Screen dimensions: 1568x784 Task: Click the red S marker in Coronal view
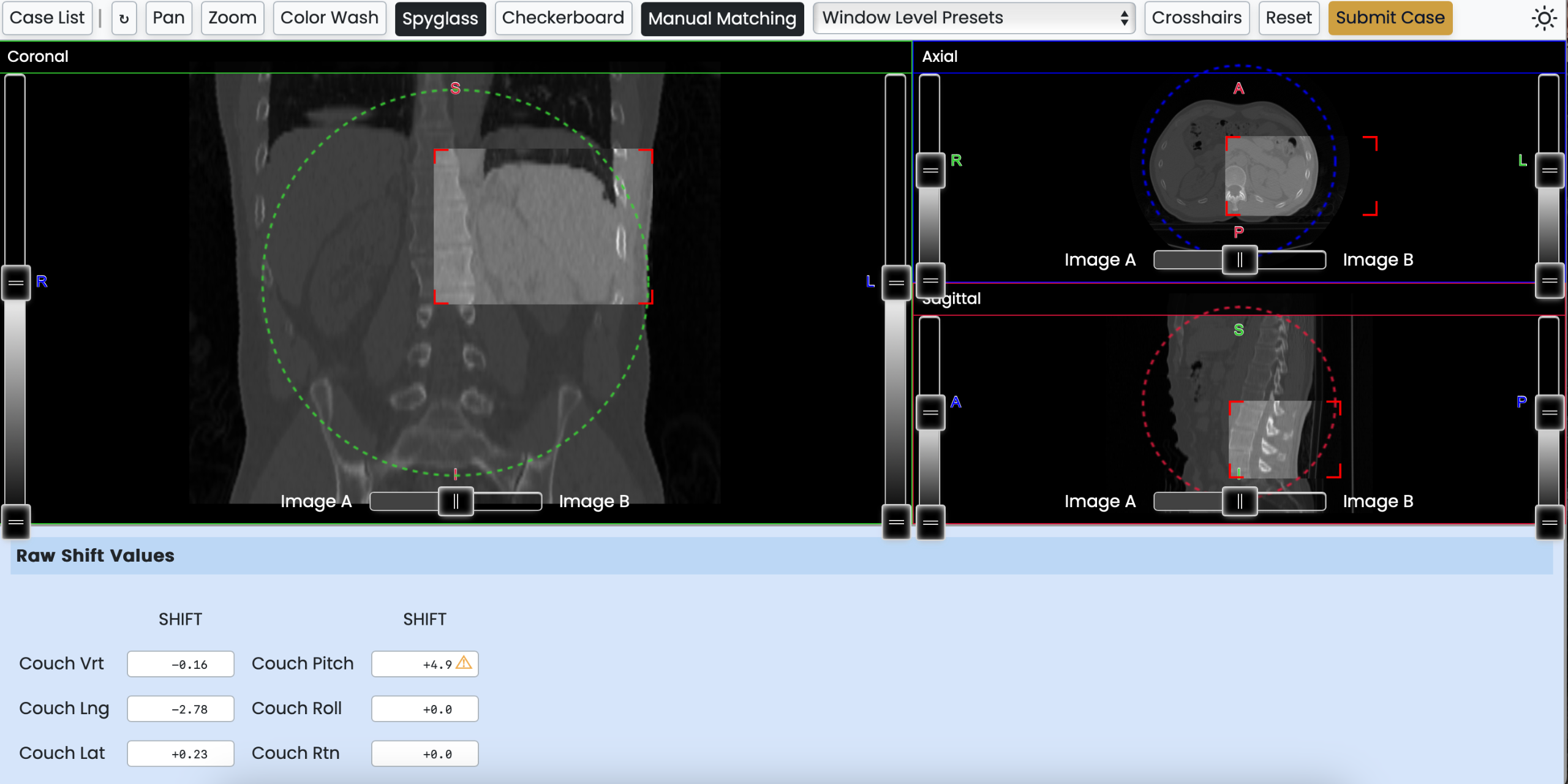click(455, 88)
